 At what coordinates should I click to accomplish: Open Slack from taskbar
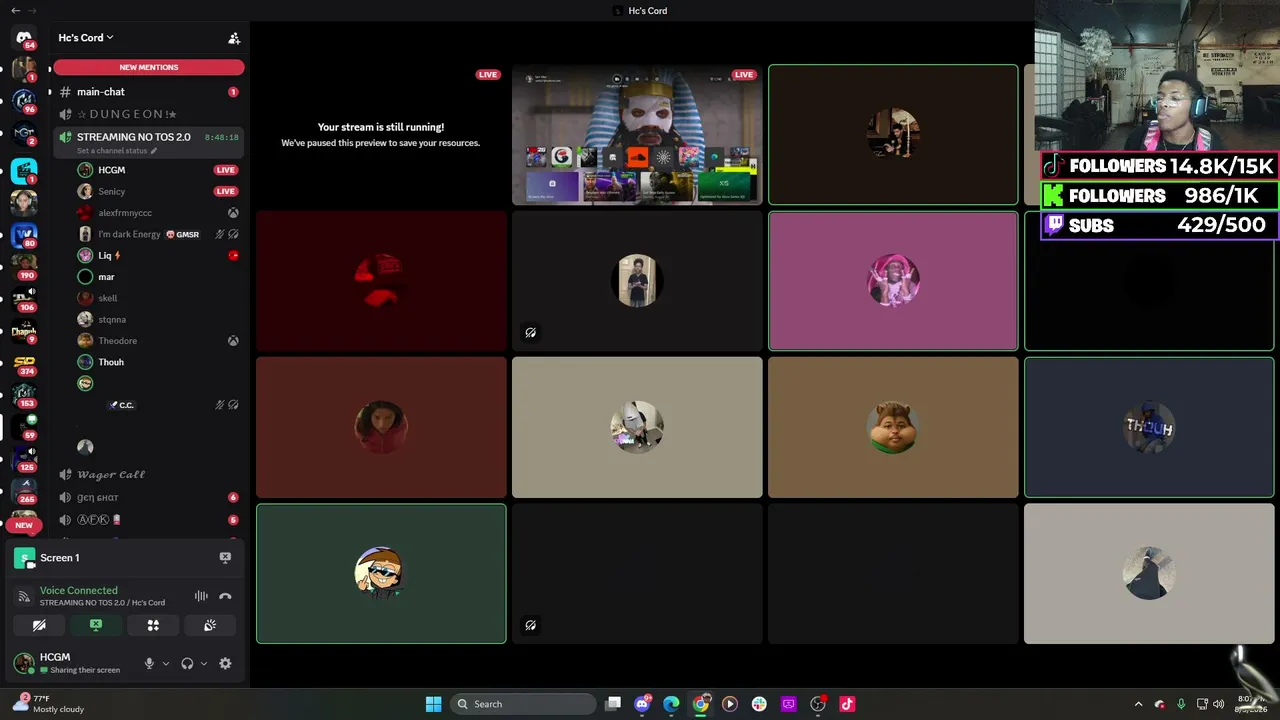point(759,704)
